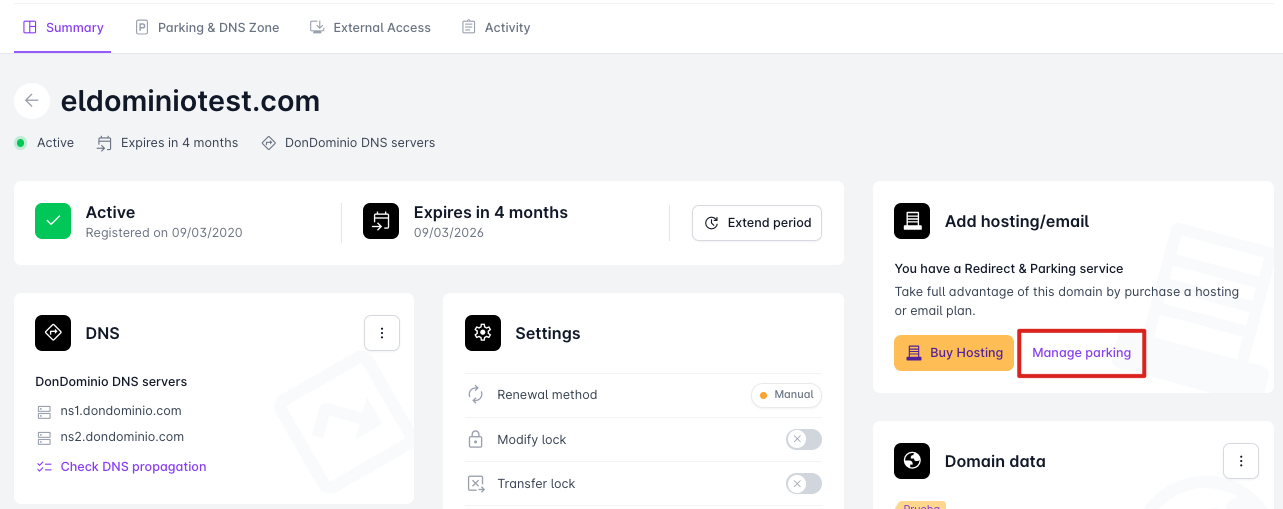The width and height of the screenshot is (1283, 509).
Task: Click the Add hosting/email server icon
Action: click(x=912, y=221)
